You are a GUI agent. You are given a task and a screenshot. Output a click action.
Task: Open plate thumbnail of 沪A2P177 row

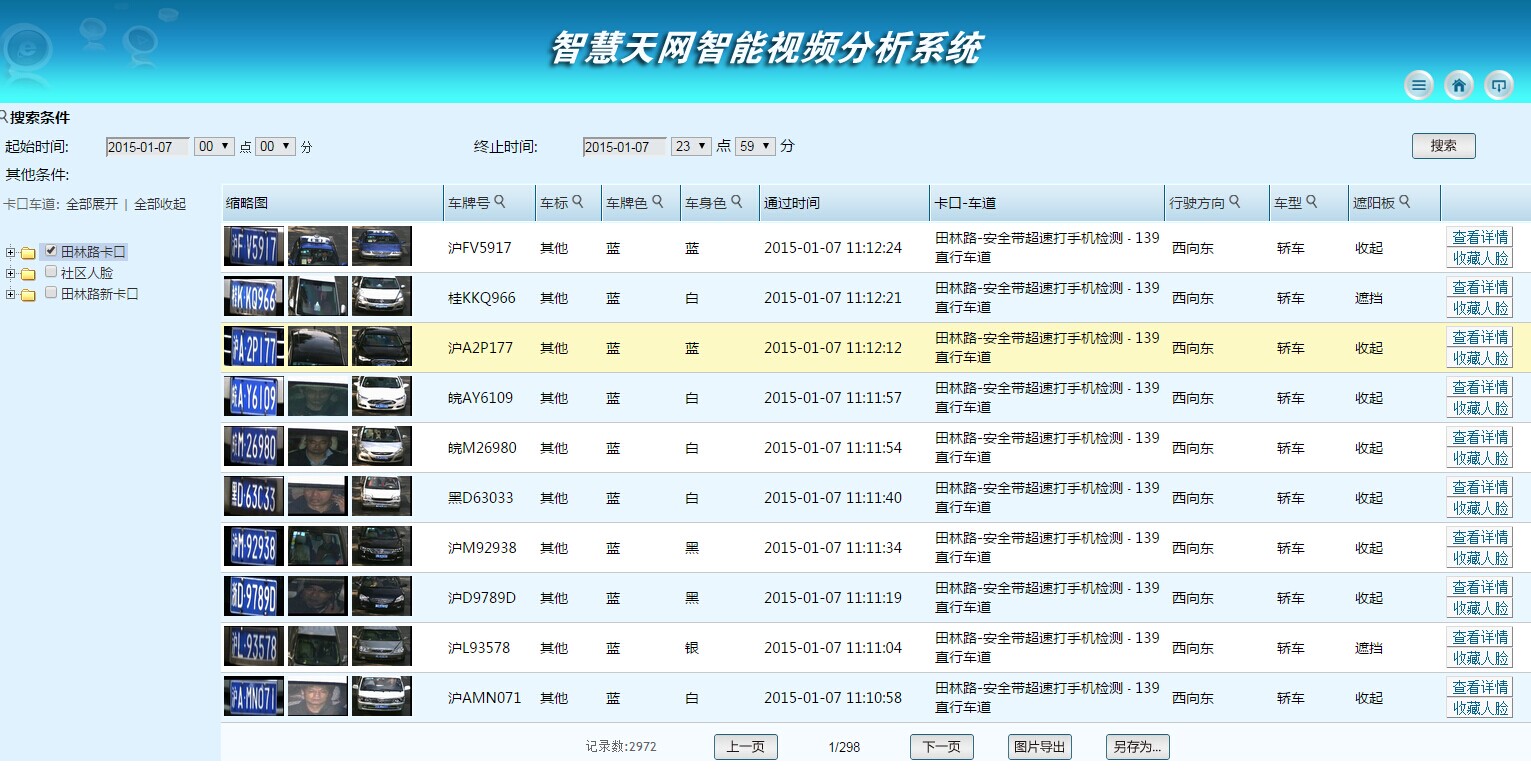(254, 346)
